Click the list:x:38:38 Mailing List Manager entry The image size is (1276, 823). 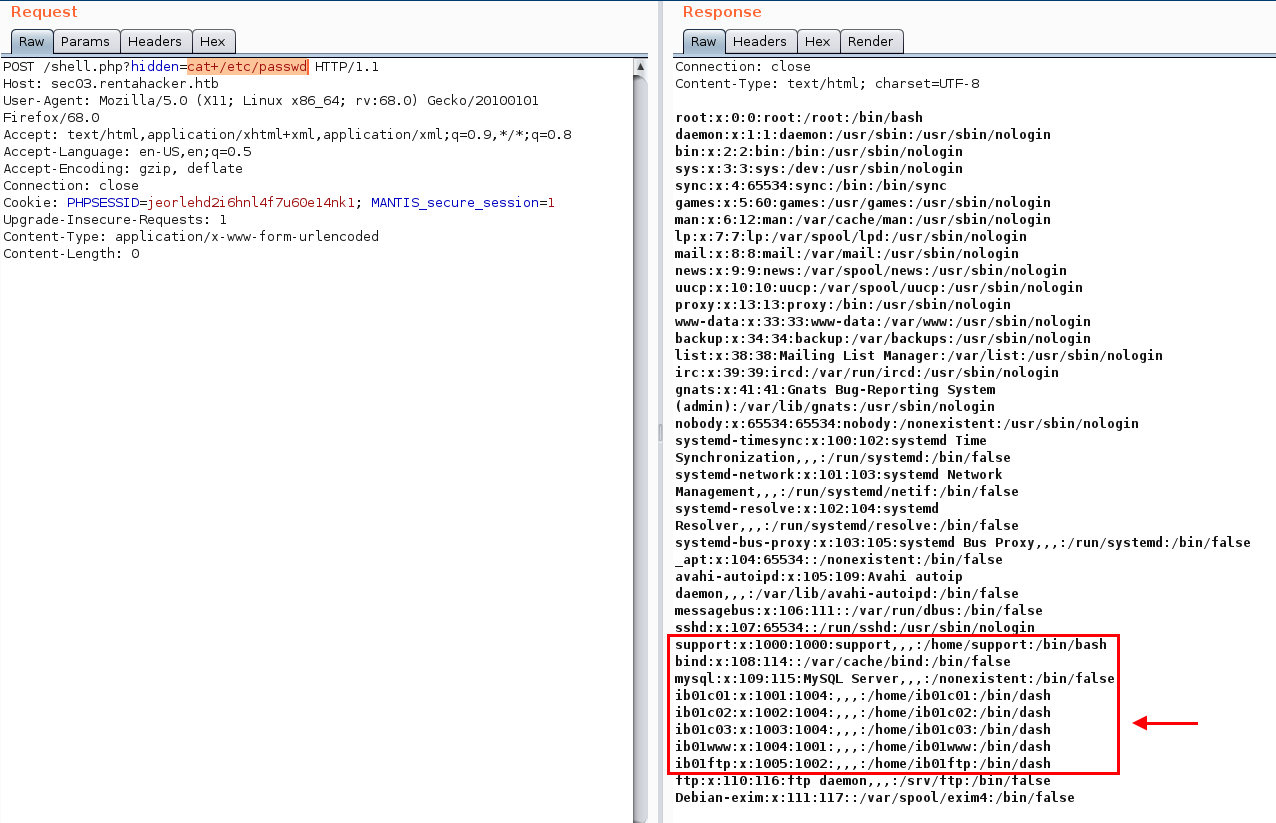[919, 356]
